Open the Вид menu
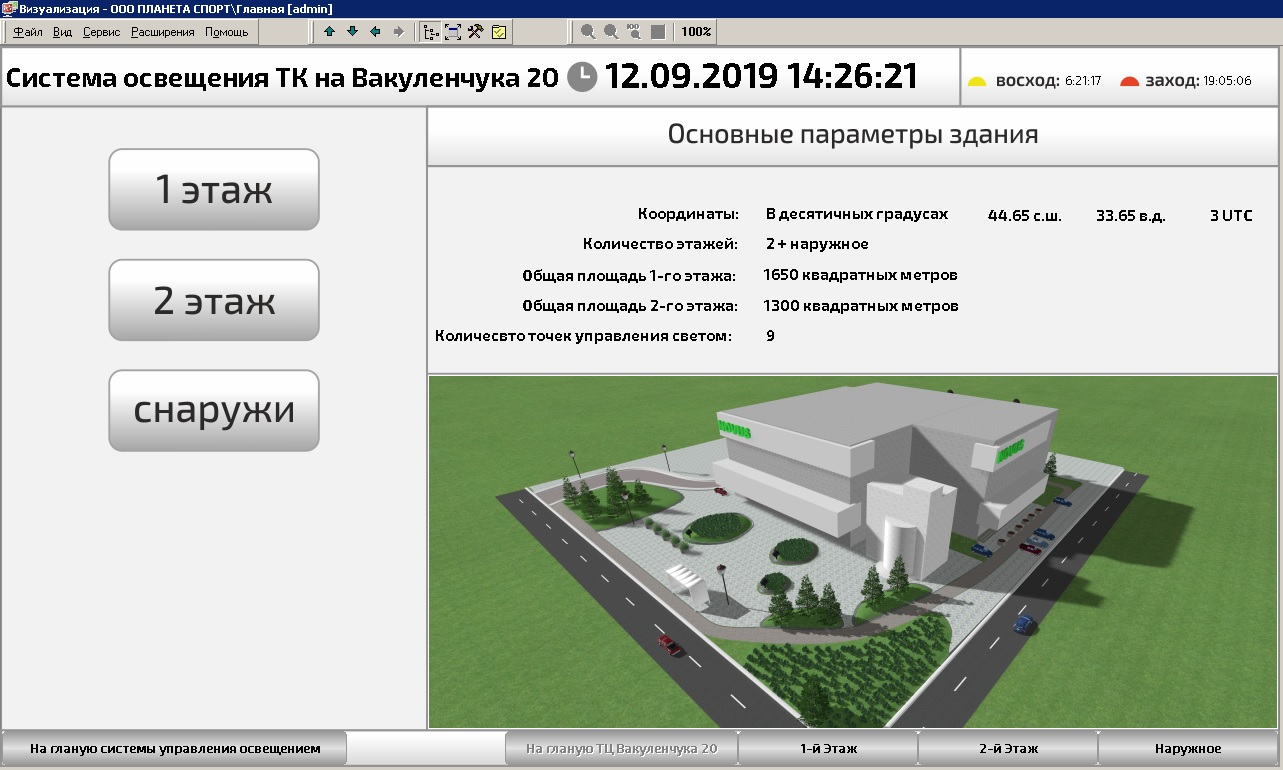The height and width of the screenshot is (770, 1283). [x=62, y=32]
